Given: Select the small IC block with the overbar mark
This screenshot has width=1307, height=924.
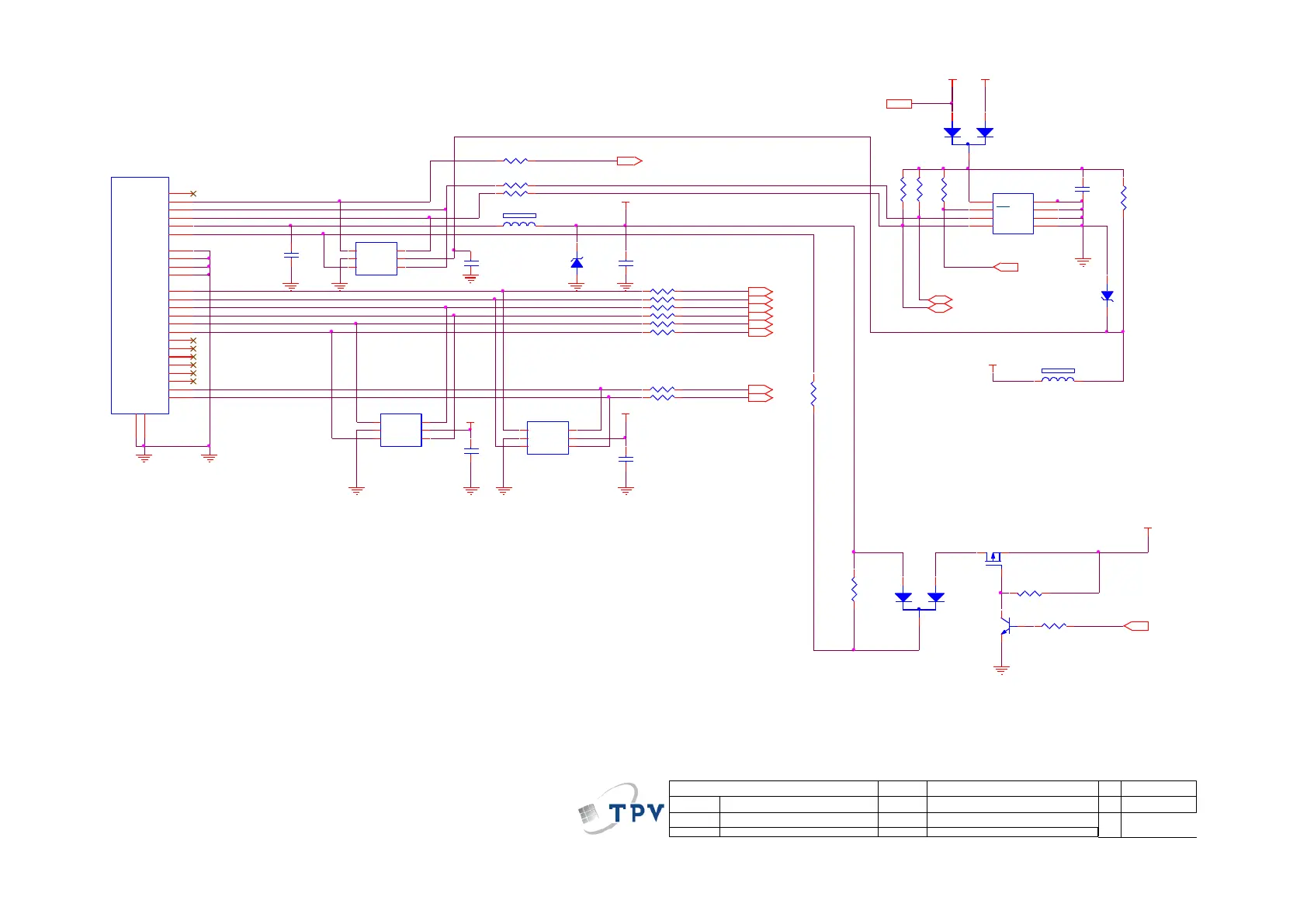Looking at the screenshot, I should (x=1013, y=213).
